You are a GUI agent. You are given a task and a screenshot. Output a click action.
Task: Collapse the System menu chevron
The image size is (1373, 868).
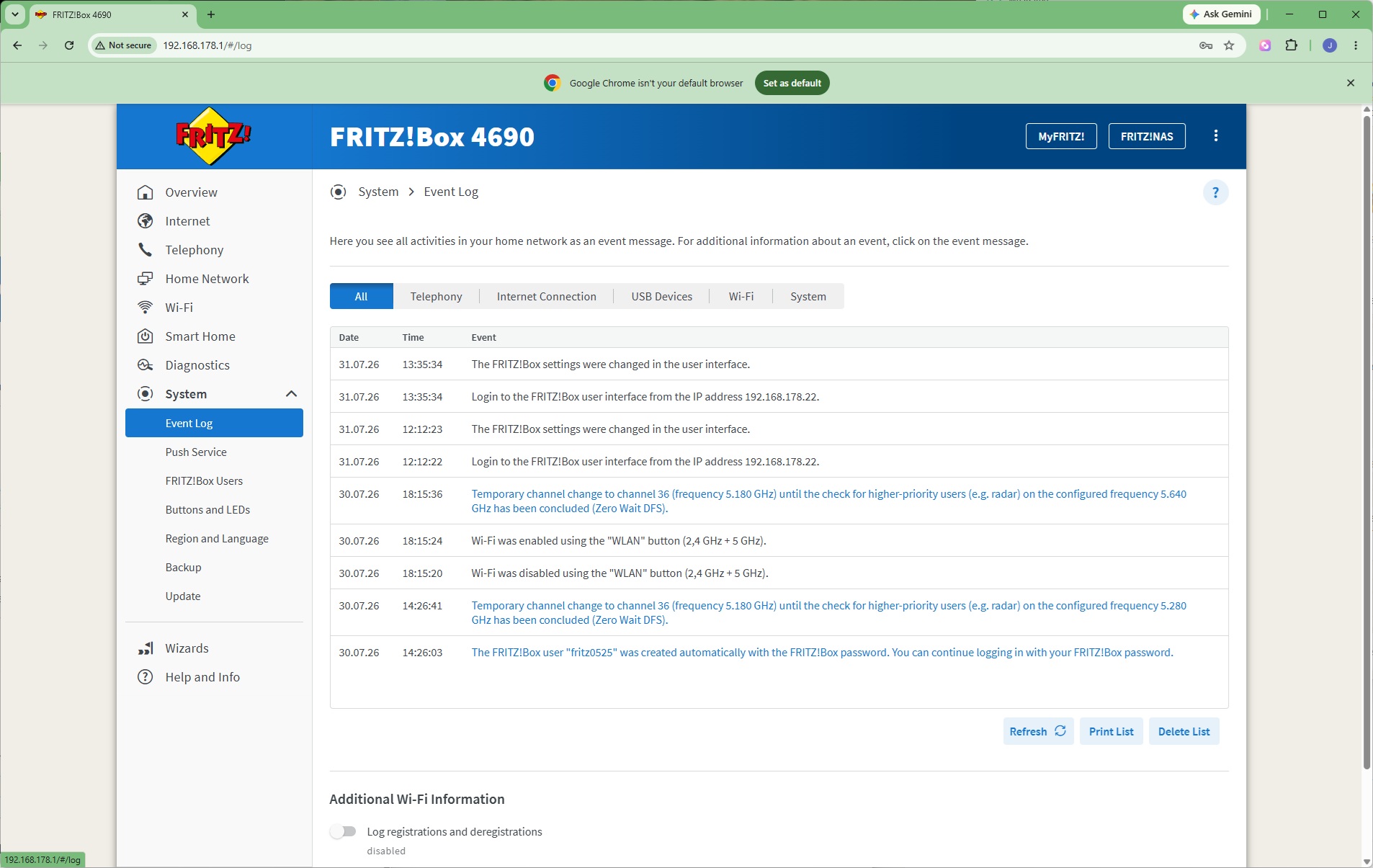pyautogui.click(x=291, y=394)
